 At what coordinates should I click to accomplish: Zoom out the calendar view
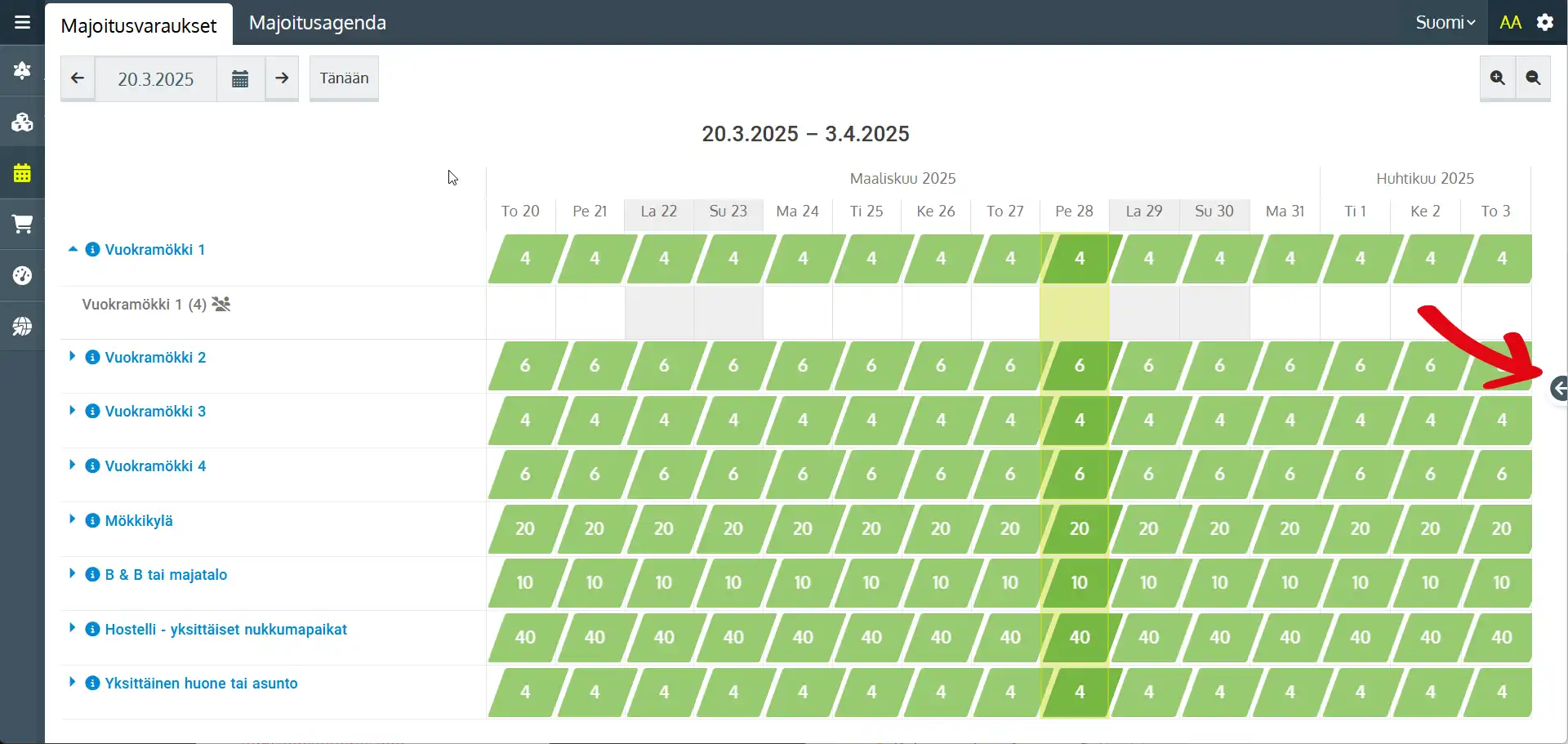1533,78
